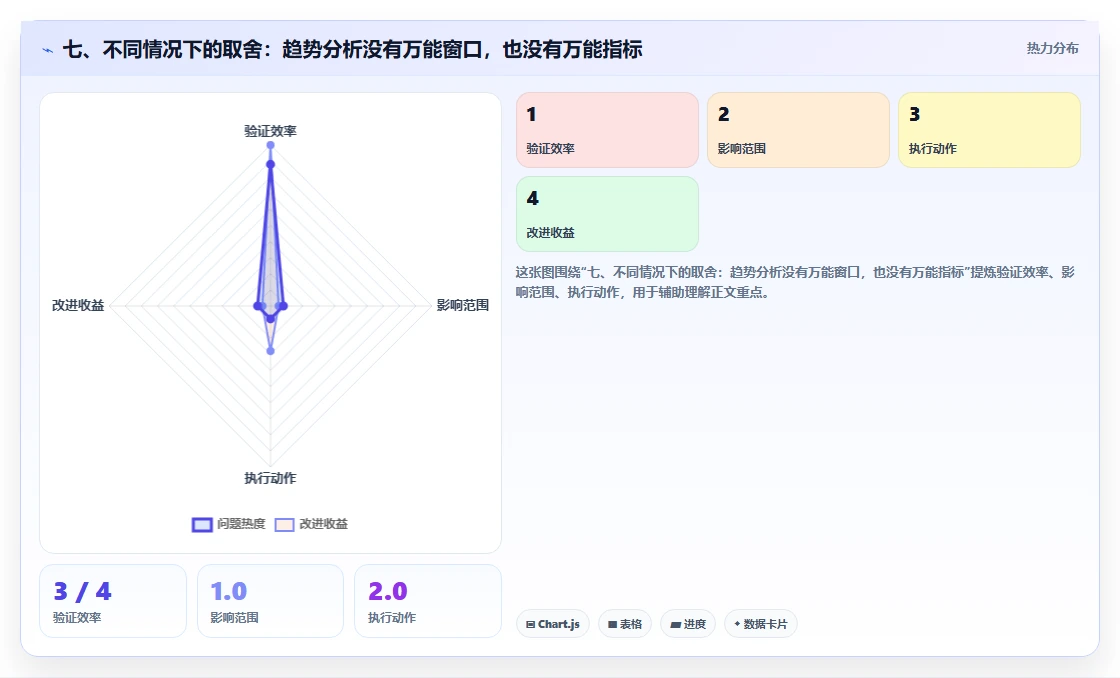1120x678 pixels.
Task: Click the 热力分布 label in the header
Action: pos(1052,49)
